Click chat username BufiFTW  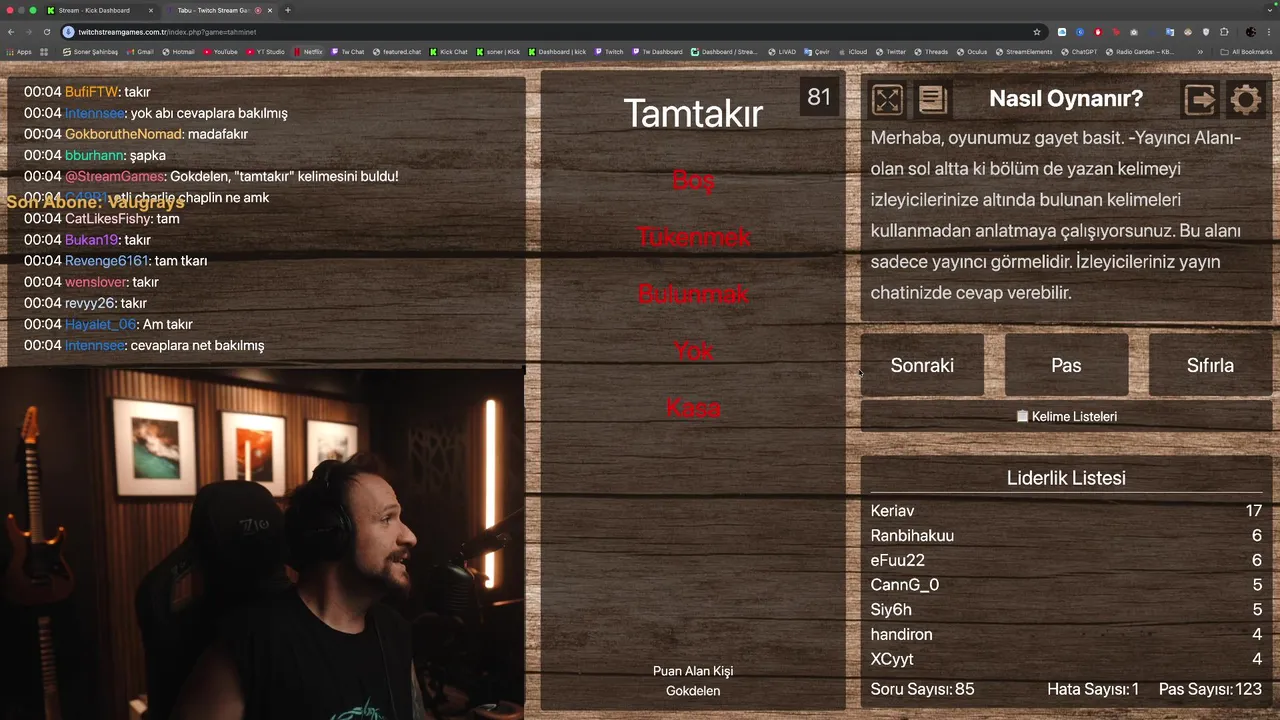click(x=91, y=92)
